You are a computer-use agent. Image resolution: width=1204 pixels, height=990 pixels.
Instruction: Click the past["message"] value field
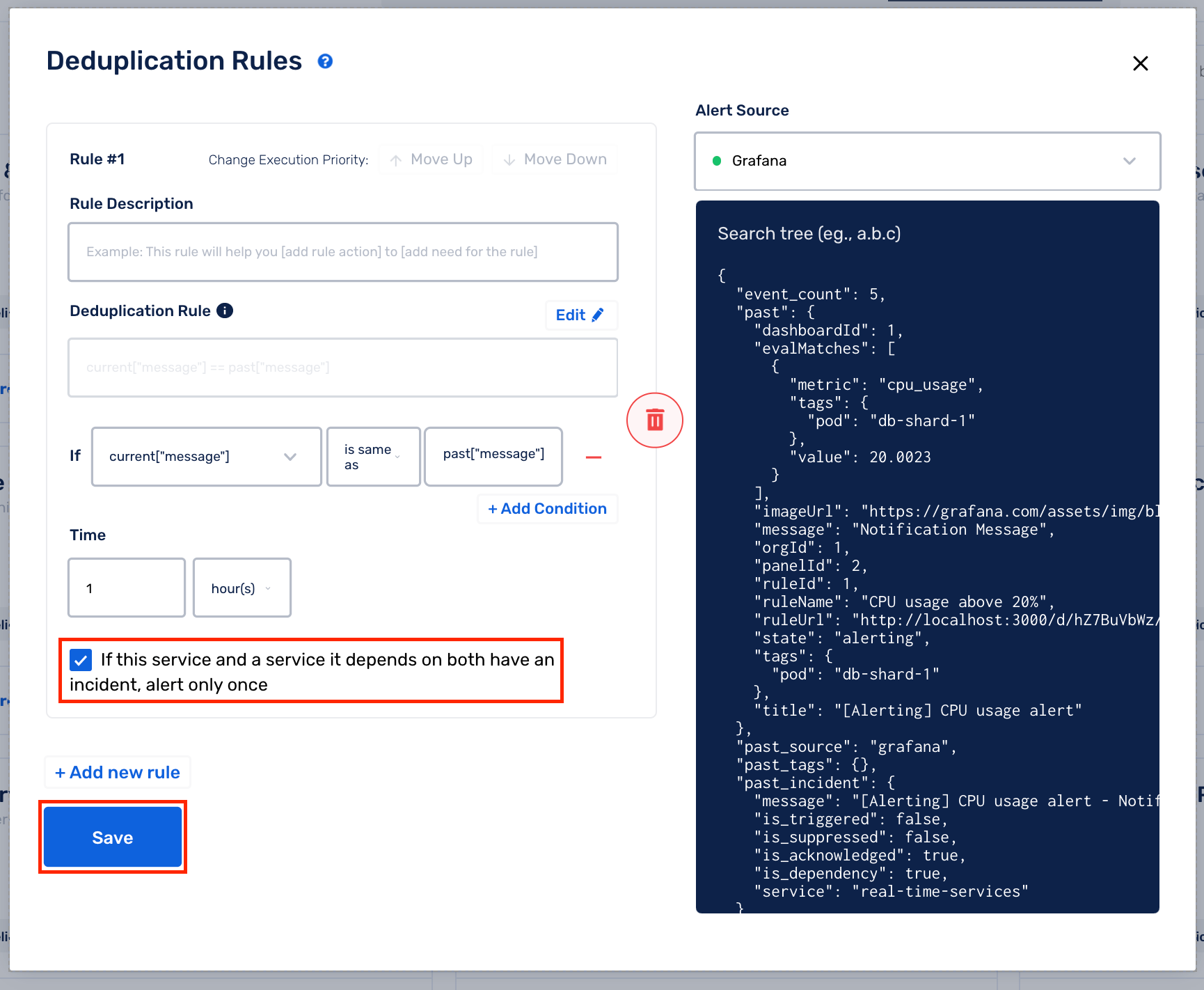[493, 457]
